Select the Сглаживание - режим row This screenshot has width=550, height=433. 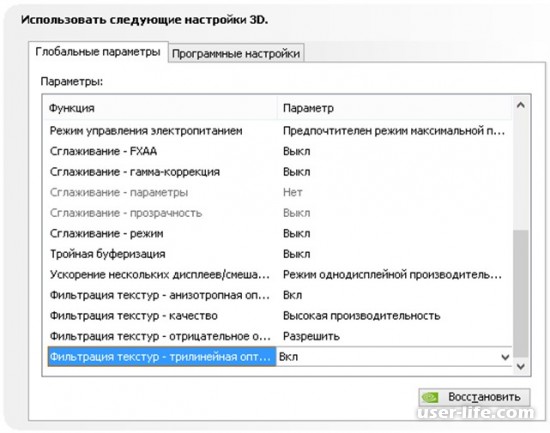[x=280, y=233]
